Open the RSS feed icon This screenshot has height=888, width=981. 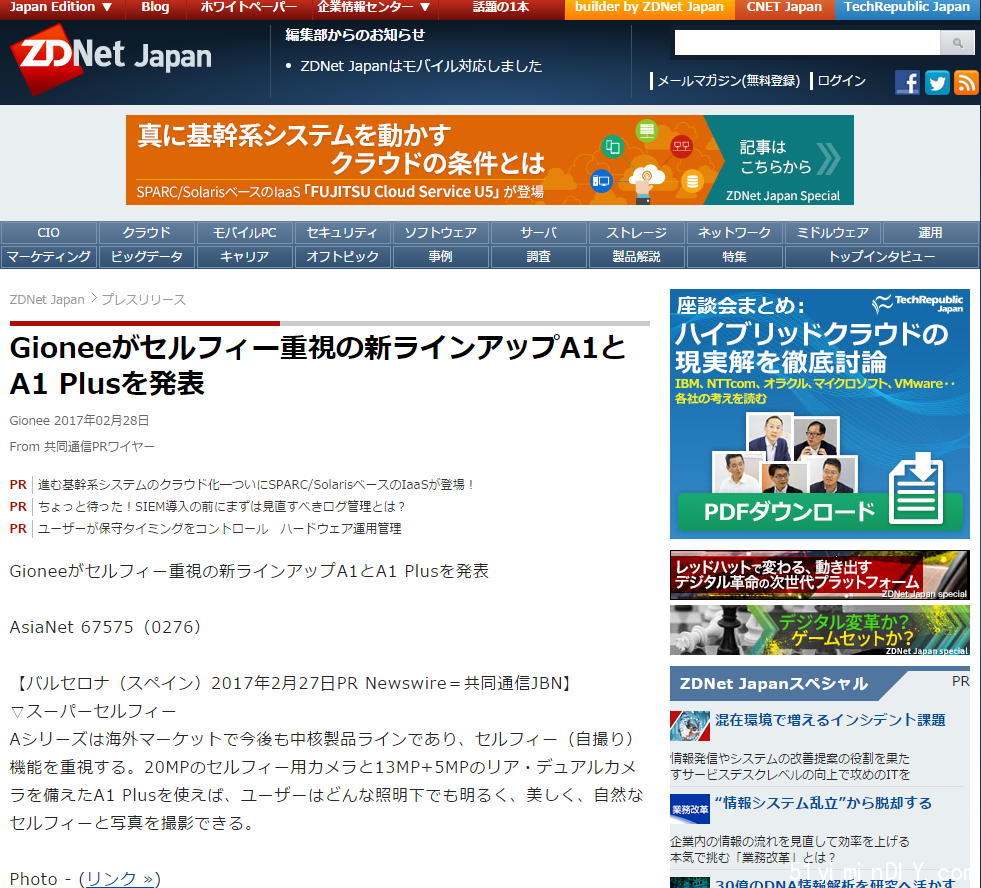[966, 82]
